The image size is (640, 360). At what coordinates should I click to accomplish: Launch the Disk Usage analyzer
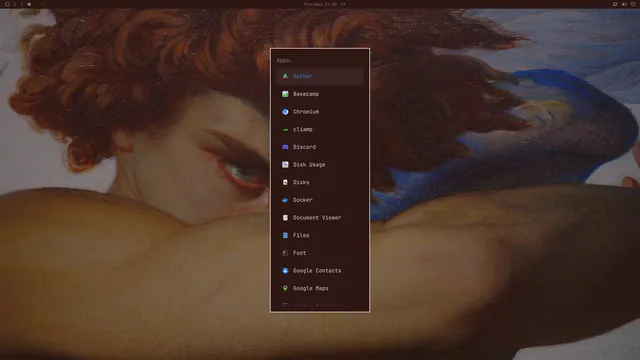[x=320, y=164]
